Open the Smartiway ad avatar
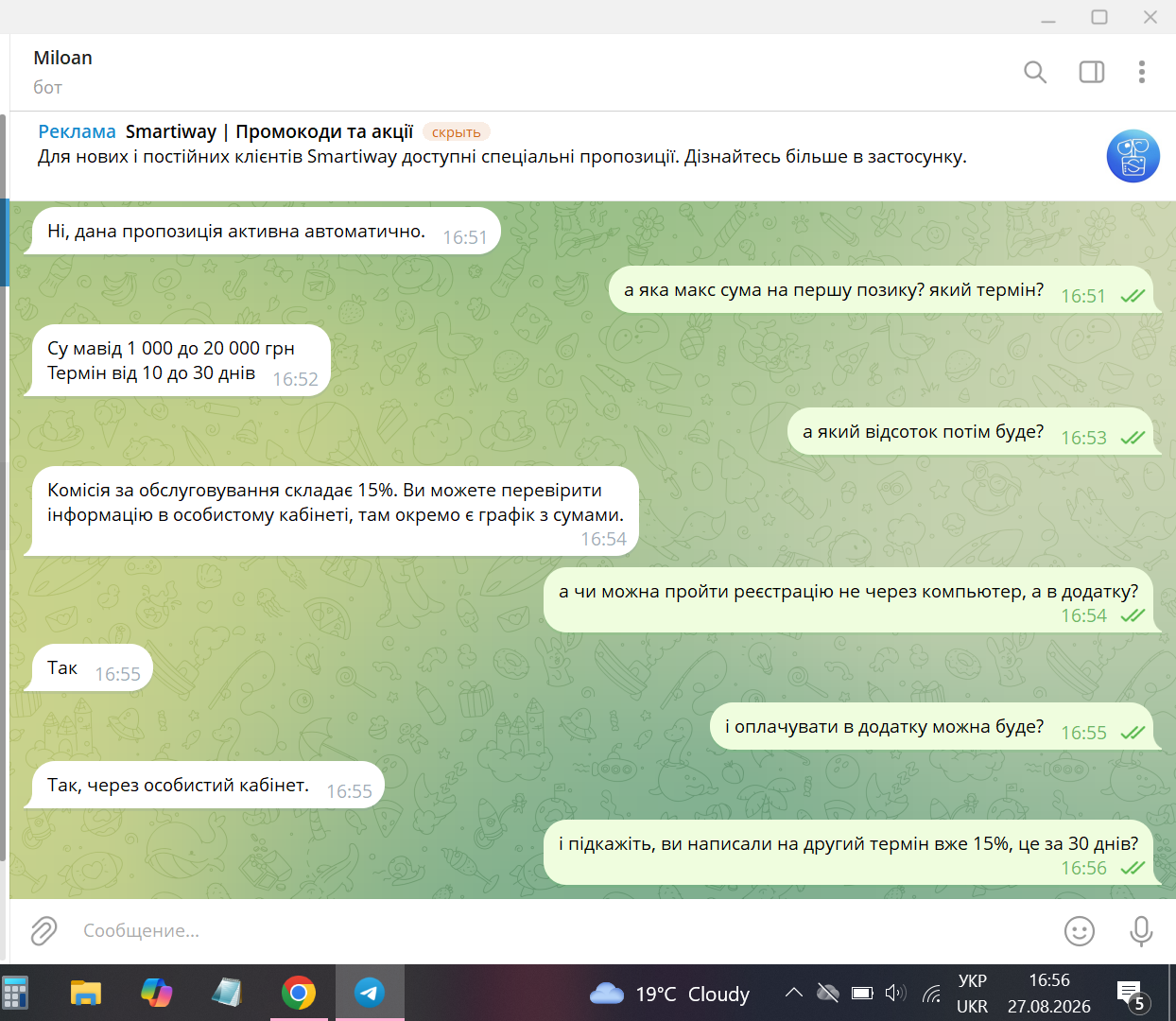 click(1133, 156)
